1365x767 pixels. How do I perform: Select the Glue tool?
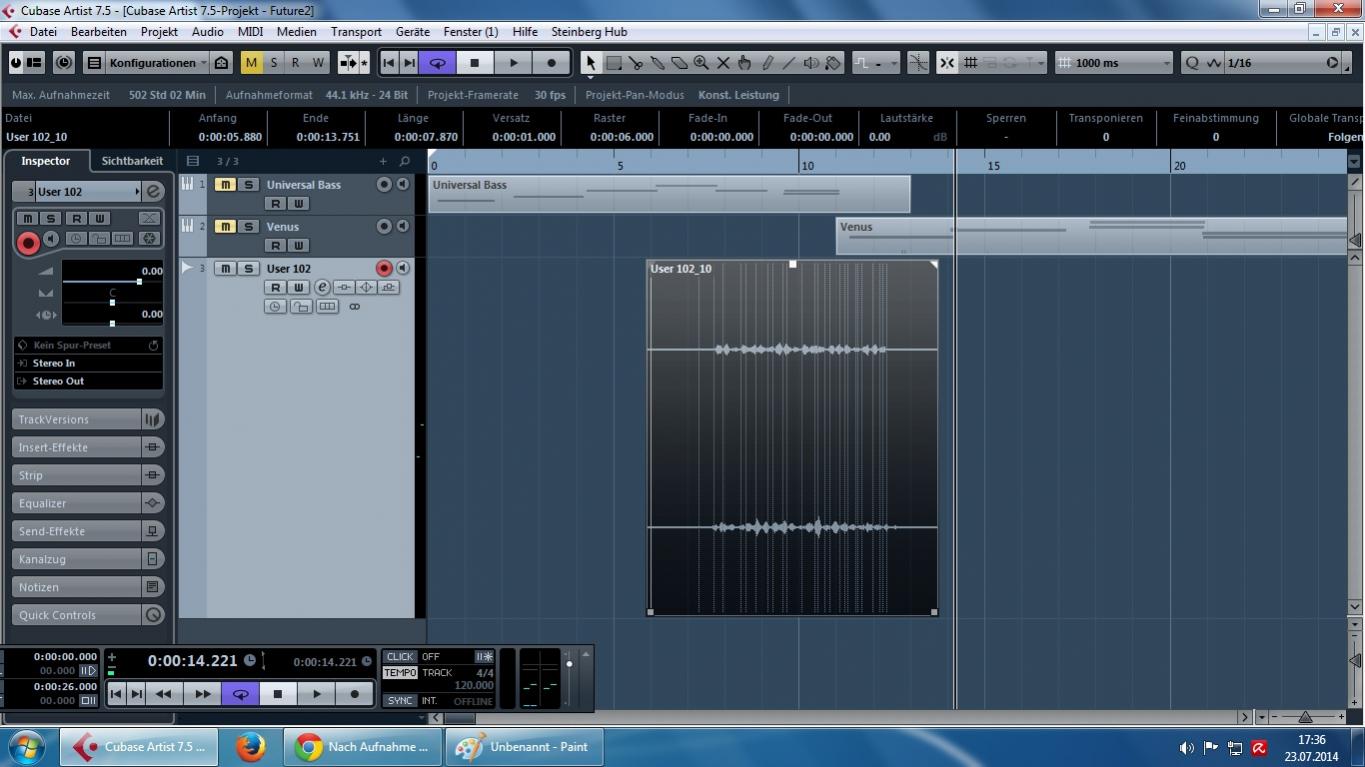pyautogui.click(x=657, y=63)
